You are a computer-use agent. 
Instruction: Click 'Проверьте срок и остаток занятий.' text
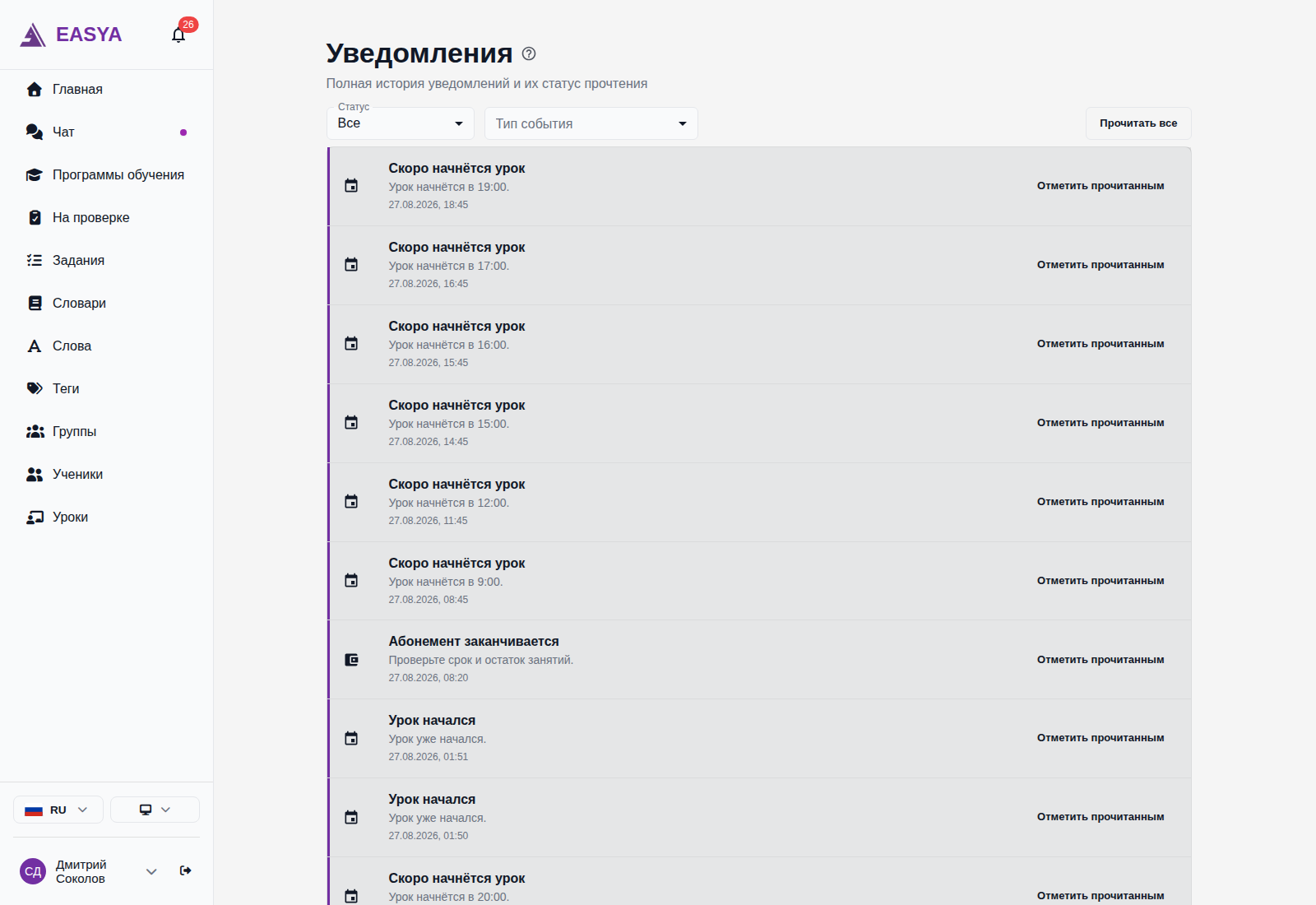481,661
